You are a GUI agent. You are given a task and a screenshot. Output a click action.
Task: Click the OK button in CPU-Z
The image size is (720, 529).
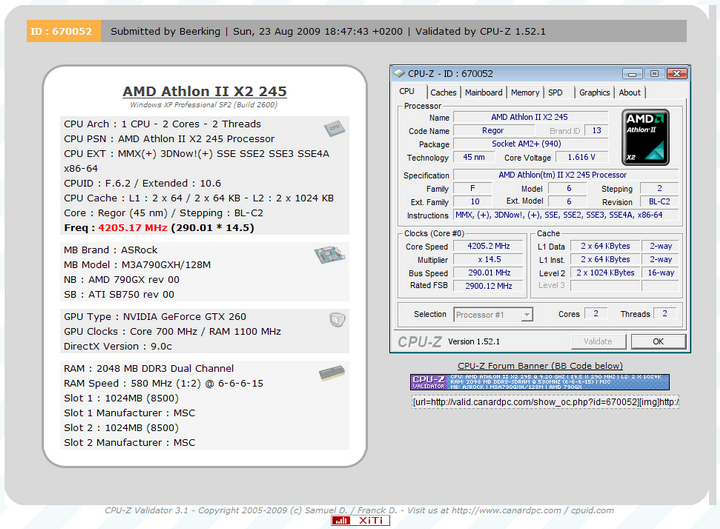coord(658,341)
